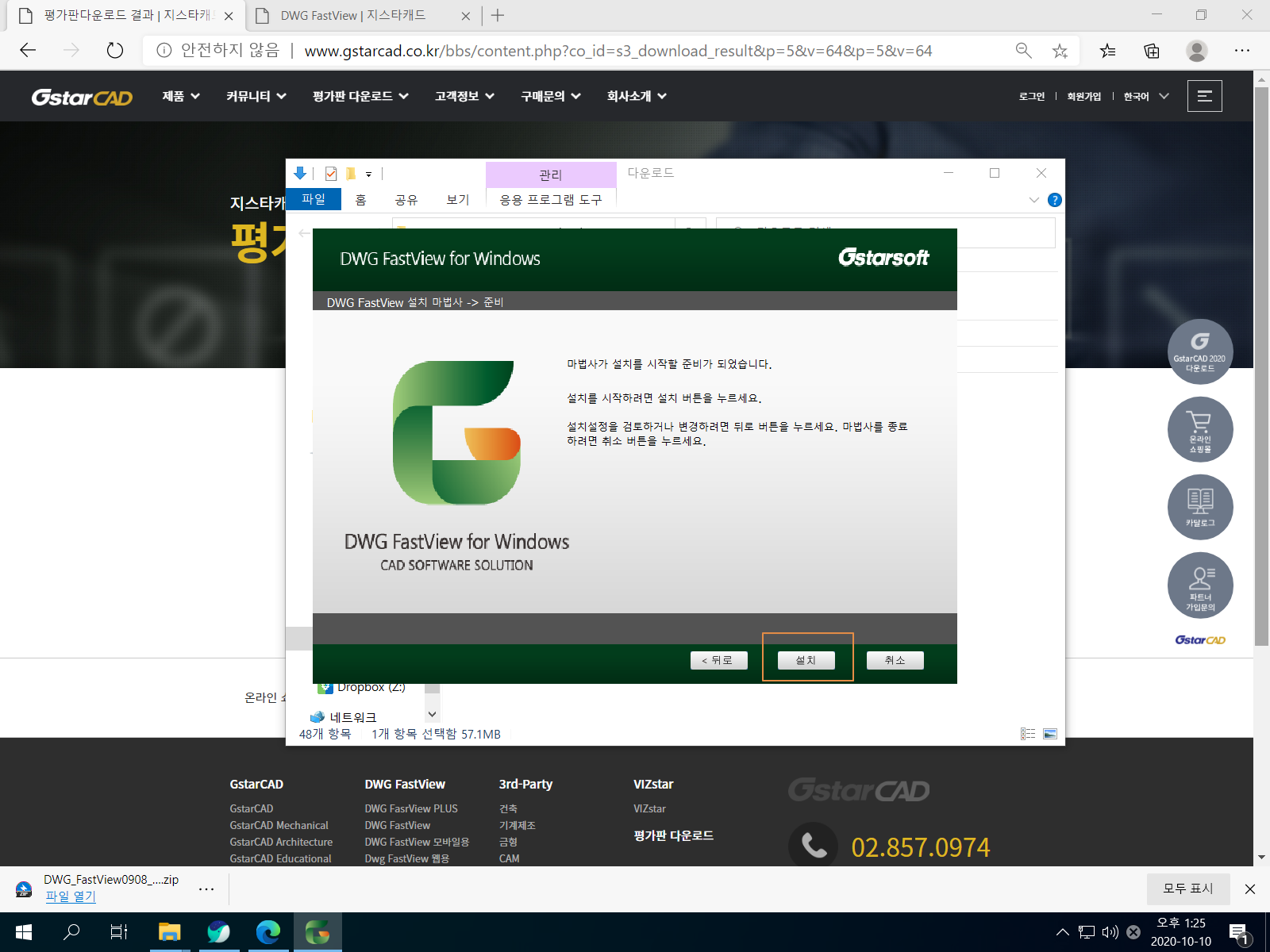Expand the 구매문의 menu

[x=551, y=96]
